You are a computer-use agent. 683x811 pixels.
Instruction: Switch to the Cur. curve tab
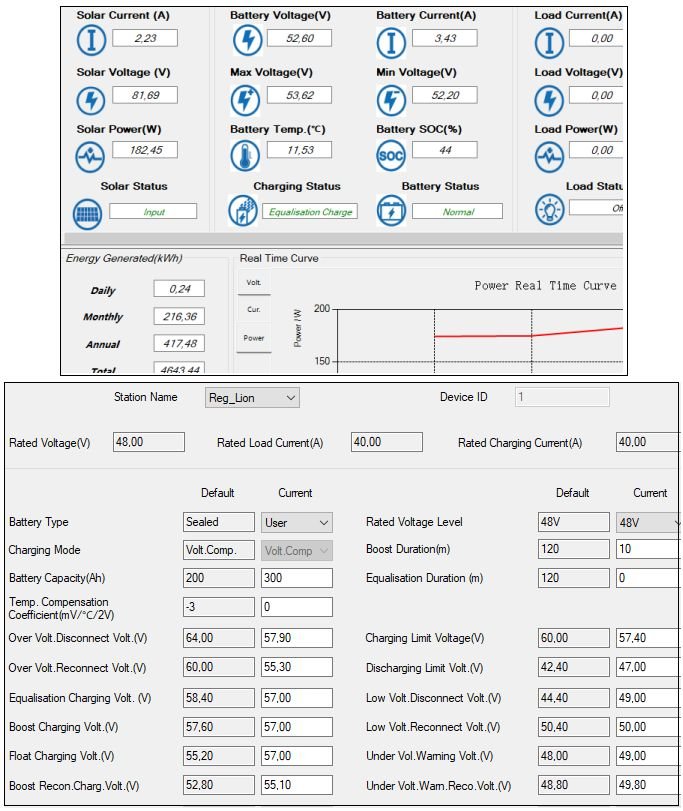[254, 310]
